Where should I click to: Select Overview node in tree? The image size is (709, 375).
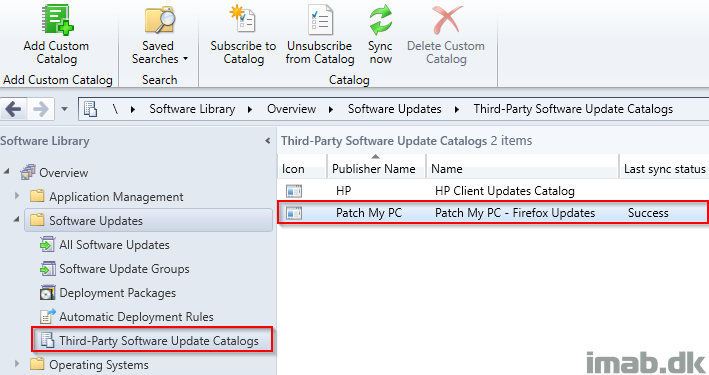click(x=63, y=173)
